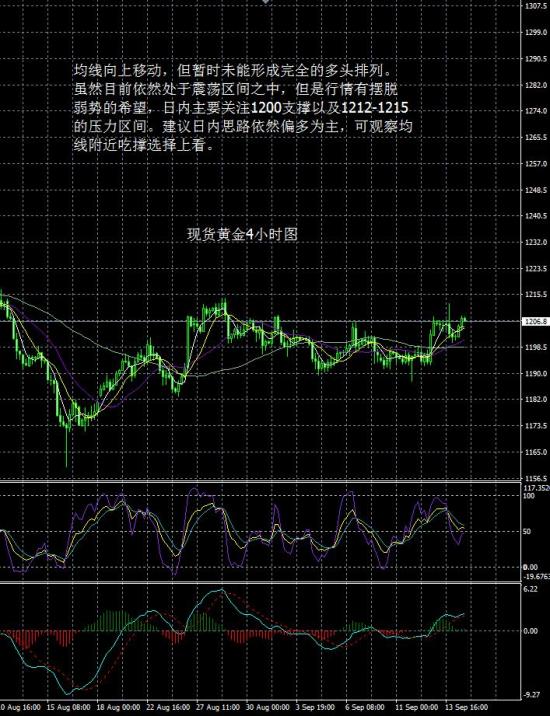Select the annotation line 线附近吃撑选择上看
The width and height of the screenshot is (550, 716).
[x=143, y=145]
